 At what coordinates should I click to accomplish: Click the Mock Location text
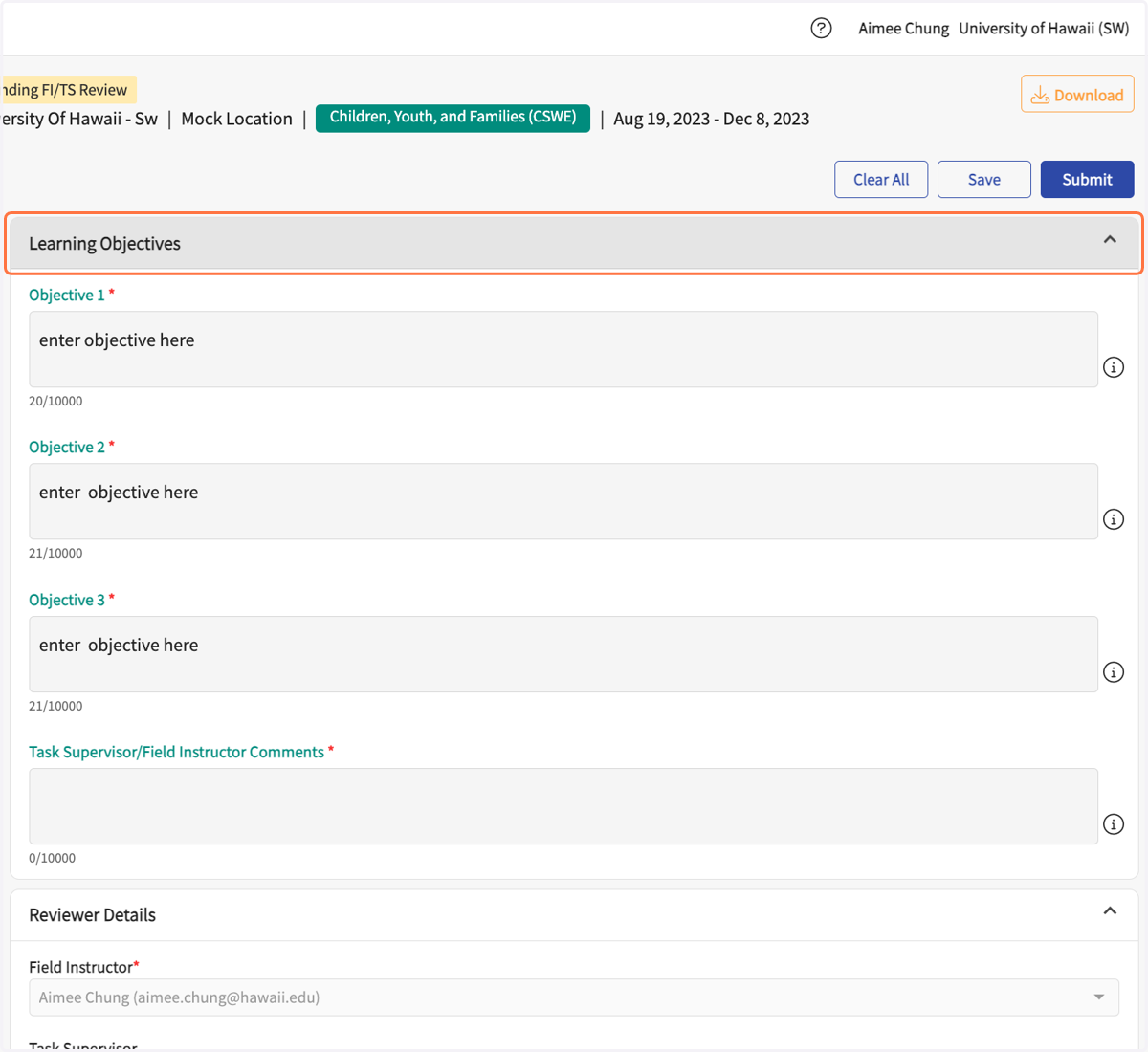coord(237,119)
